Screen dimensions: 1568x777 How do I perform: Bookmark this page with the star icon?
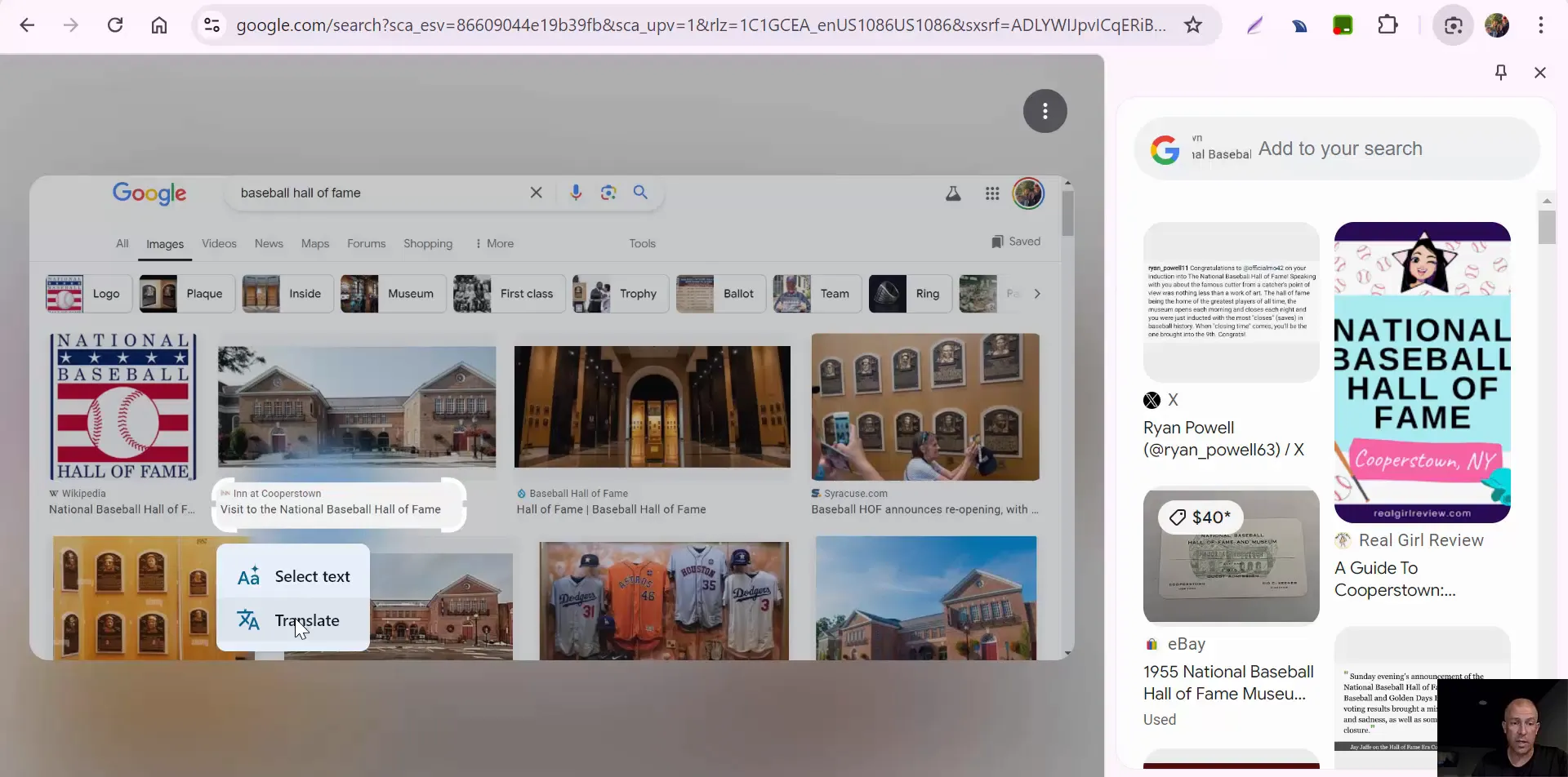point(1193,25)
